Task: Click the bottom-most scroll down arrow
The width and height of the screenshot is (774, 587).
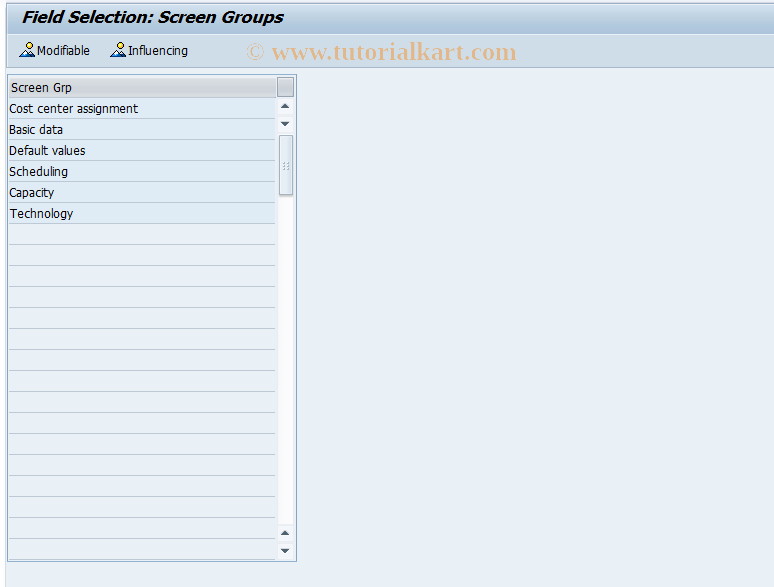Action: tap(285, 550)
